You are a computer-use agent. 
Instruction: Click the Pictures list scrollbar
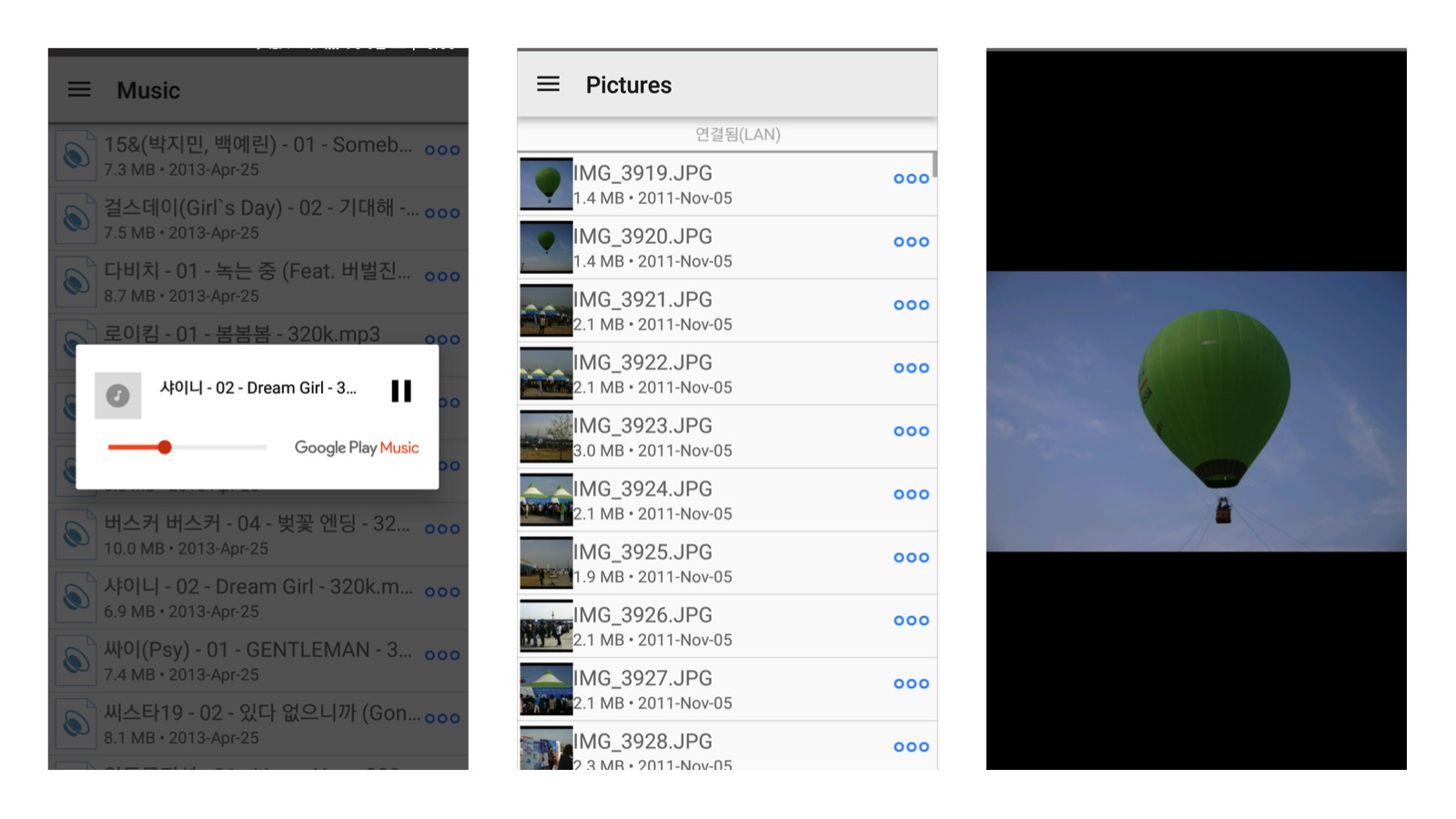point(935,165)
